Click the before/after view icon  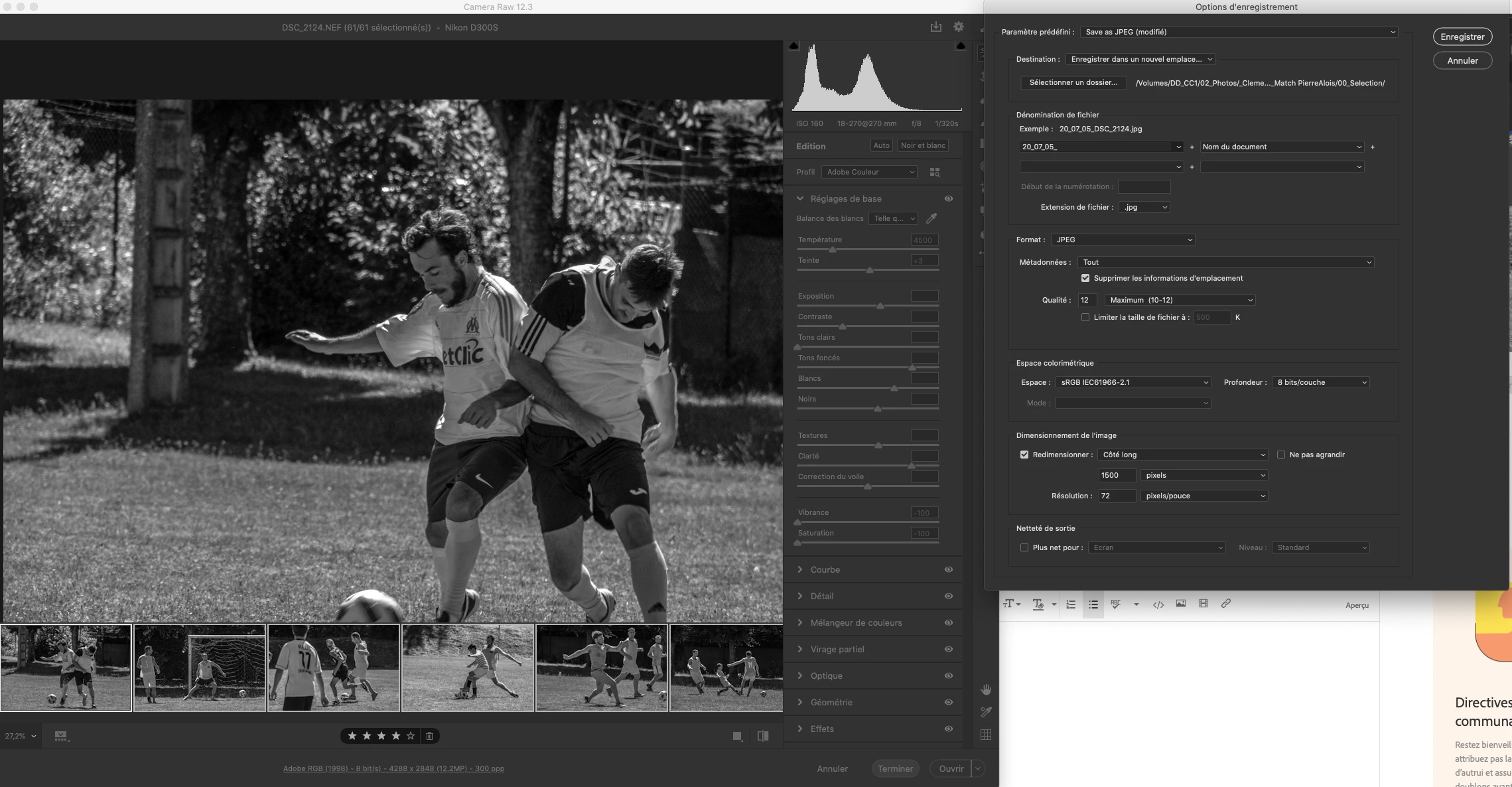pyautogui.click(x=763, y=736)
